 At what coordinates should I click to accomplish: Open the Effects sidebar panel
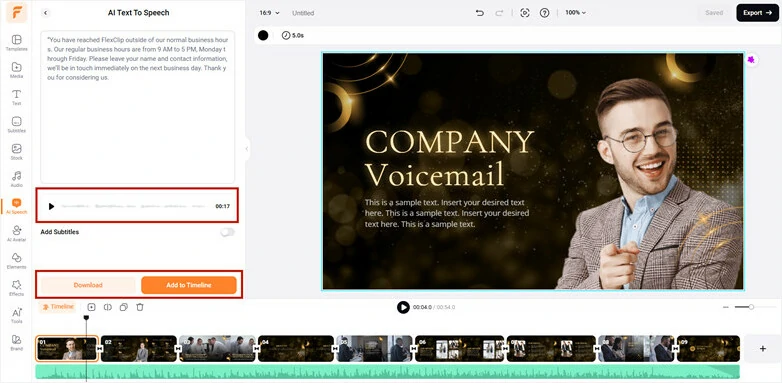coord(16,288)
